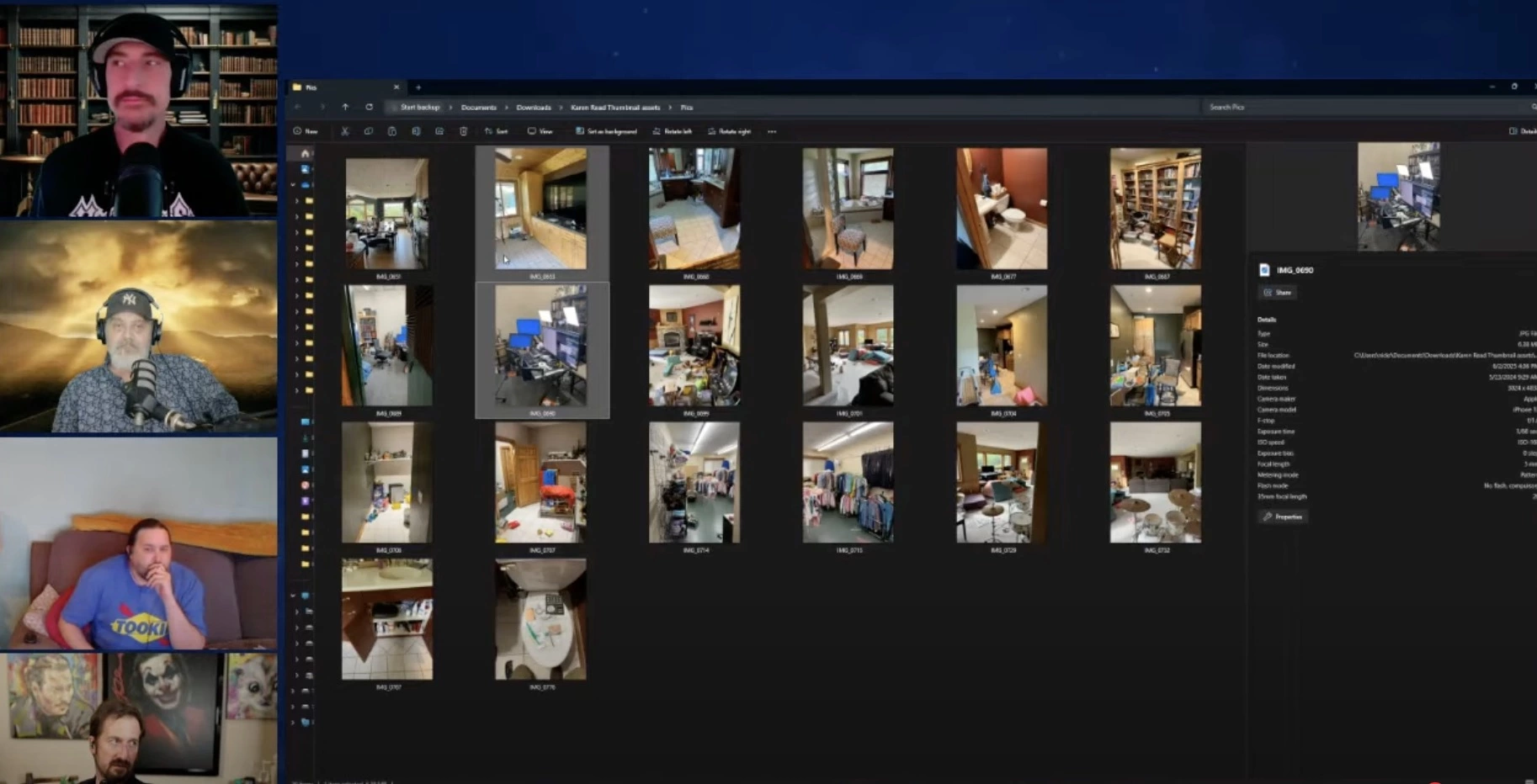Open the See more ellipsis menu
The width and height of the screenshot is (1537, 784).
772,131
